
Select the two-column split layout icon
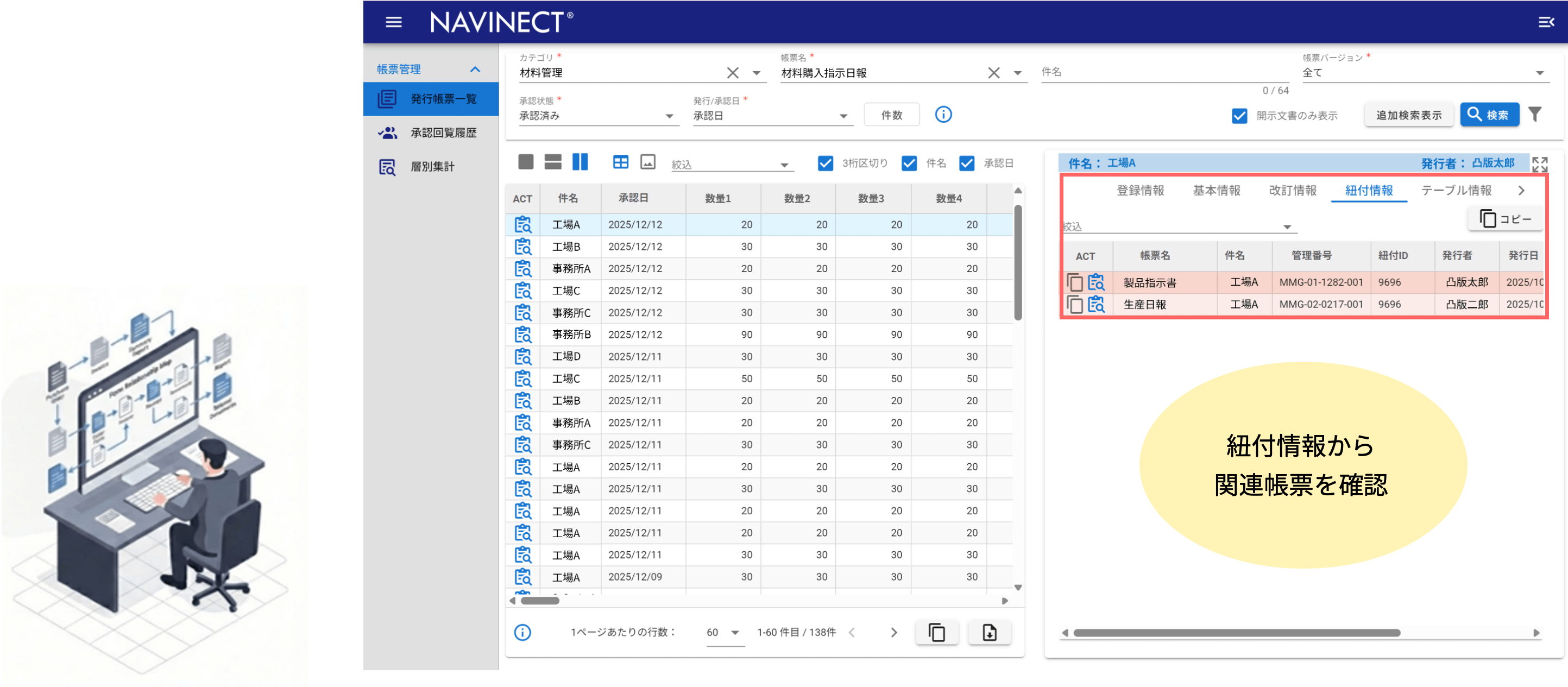click(580, 162)
